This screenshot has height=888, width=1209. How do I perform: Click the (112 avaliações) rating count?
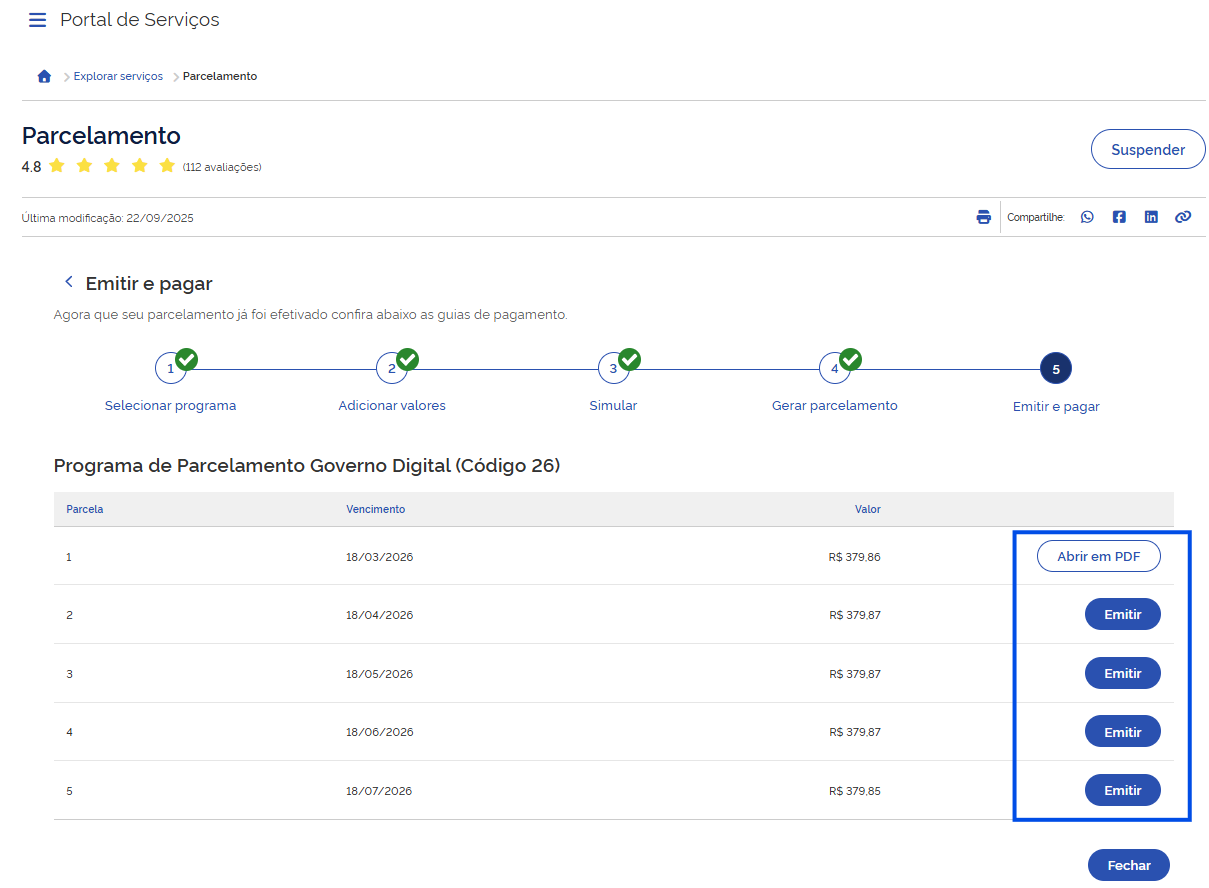(222, 167)
